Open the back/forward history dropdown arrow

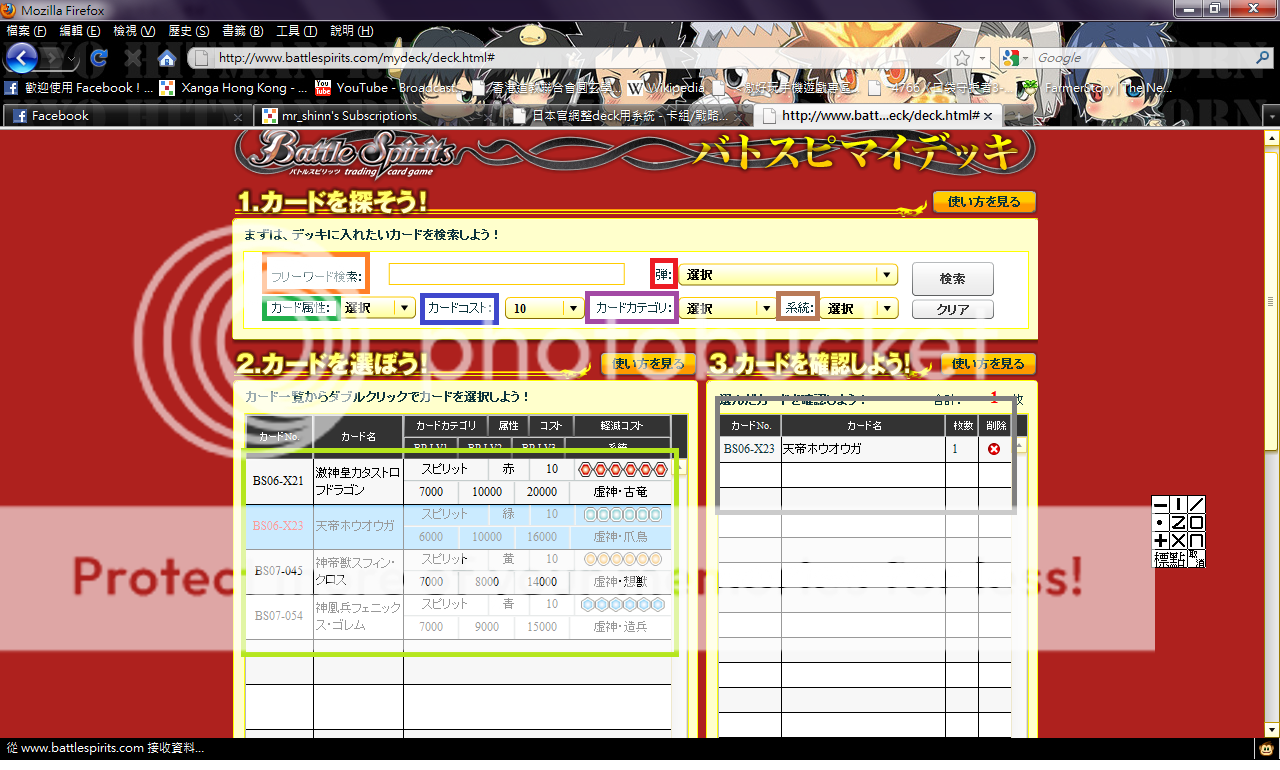[72, 58]
